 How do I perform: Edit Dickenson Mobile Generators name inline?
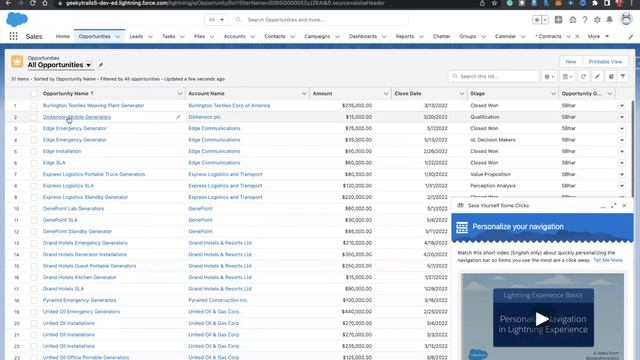[178, 117]
